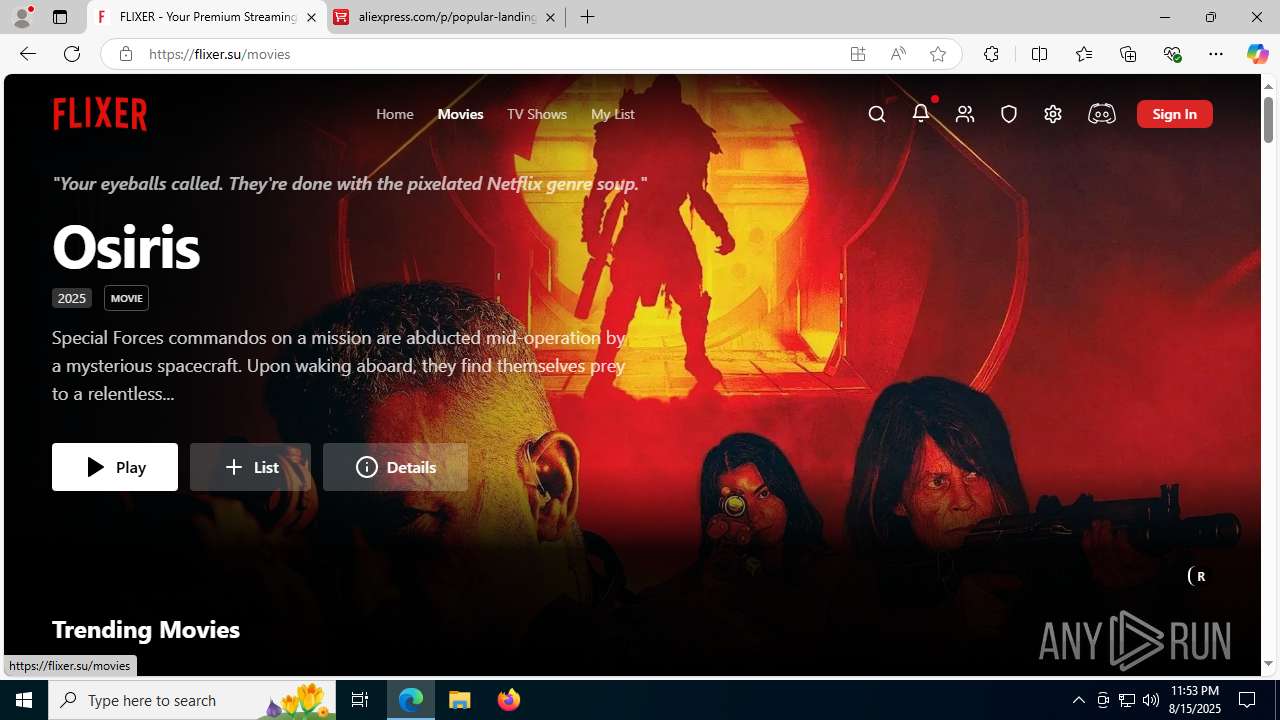Viewport: 1280px width, 720px height.
Task: Open the Windows Start menu
Action: (x=24, y=700)
